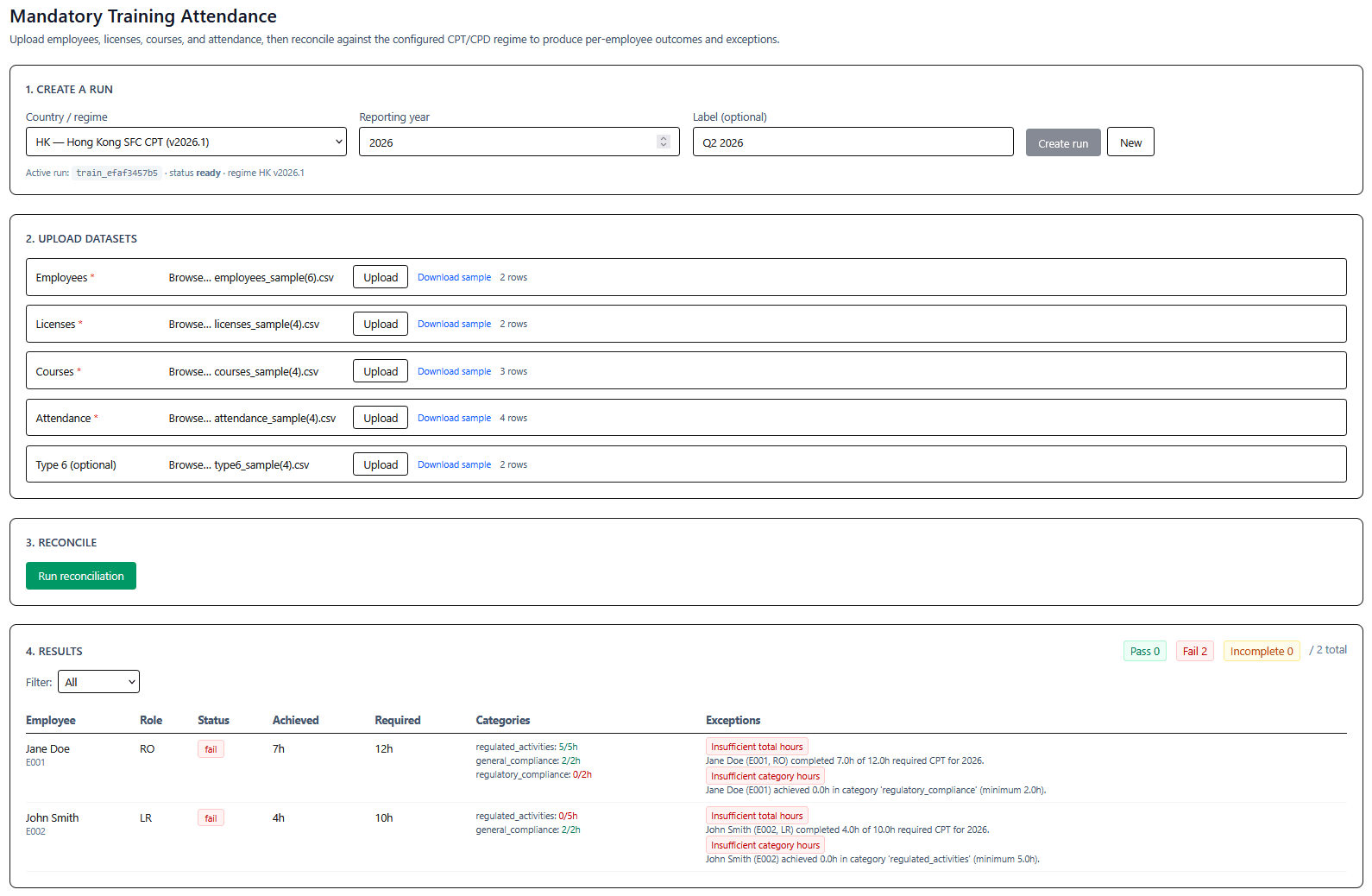Click the Role column header
Image resolution: width=1372 pixels, height=896 pixels.
pyautogui.click(x=151, y=721)
